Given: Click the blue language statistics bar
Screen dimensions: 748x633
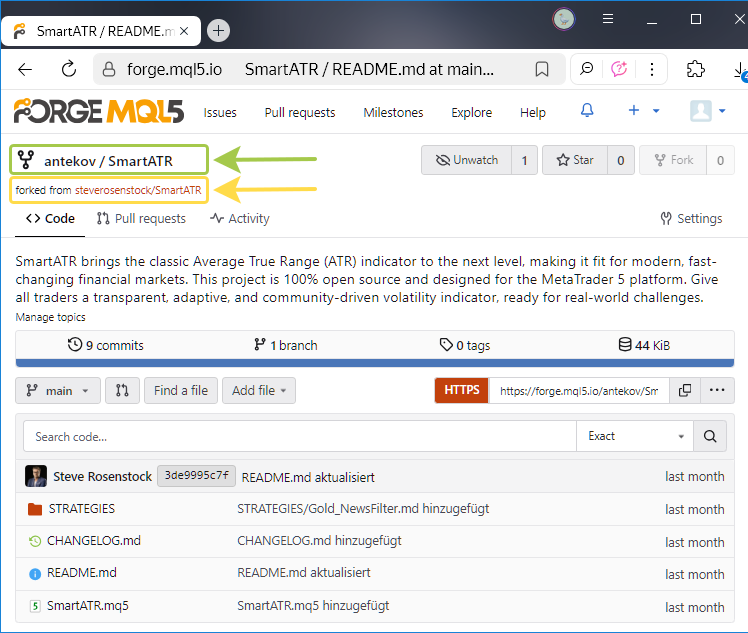Looking at the screenshot, I should [375, 363].
